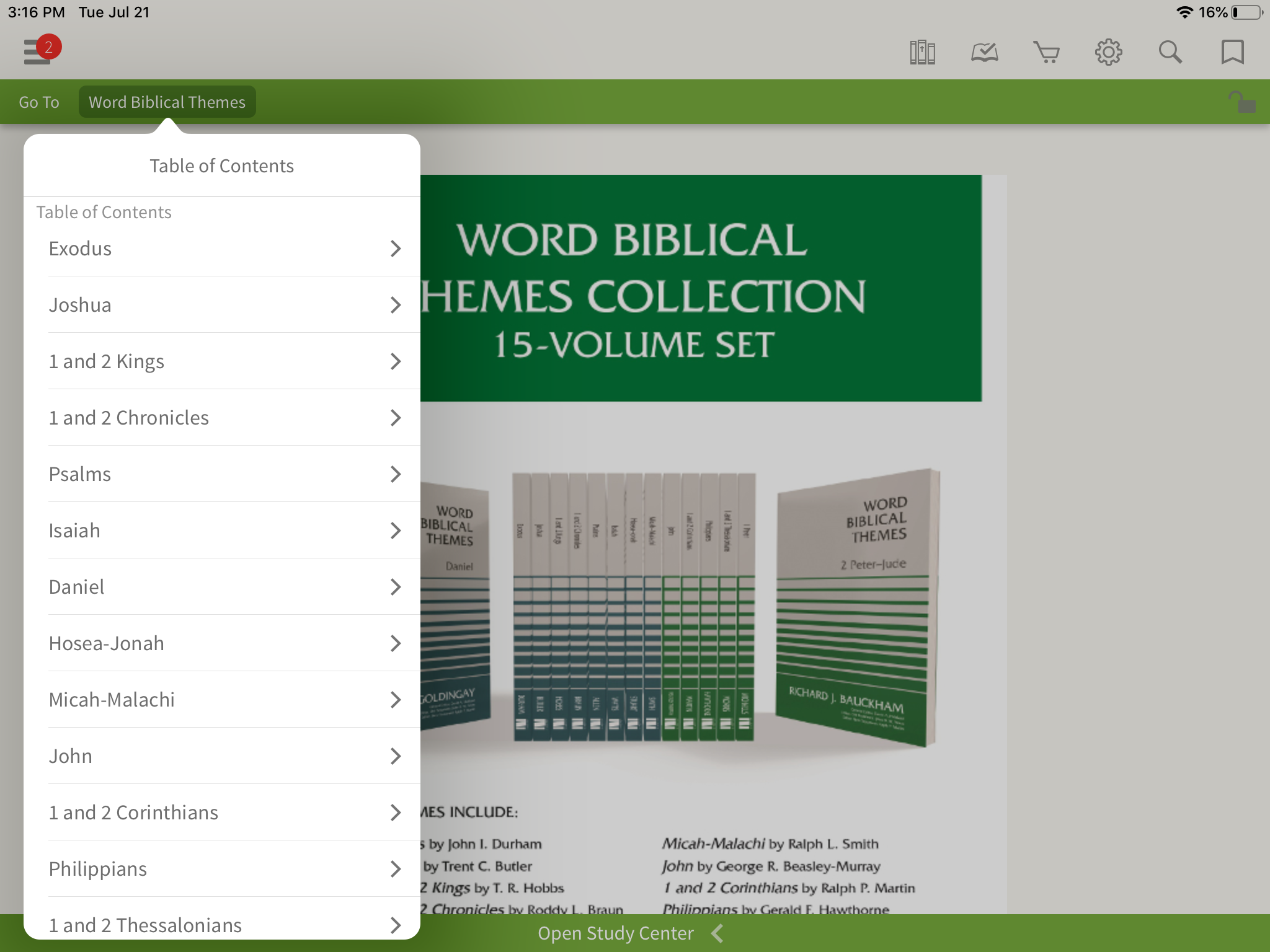Viewport: 1270px width, 952px height.
Task: Open settings gear icon
Action: [1108, 52]
